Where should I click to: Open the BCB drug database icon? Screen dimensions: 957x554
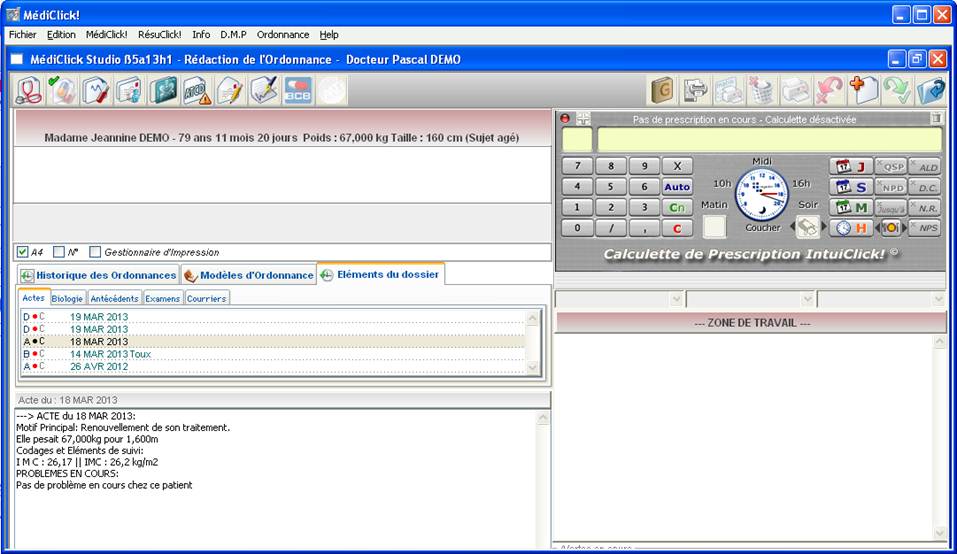point(298,91)
